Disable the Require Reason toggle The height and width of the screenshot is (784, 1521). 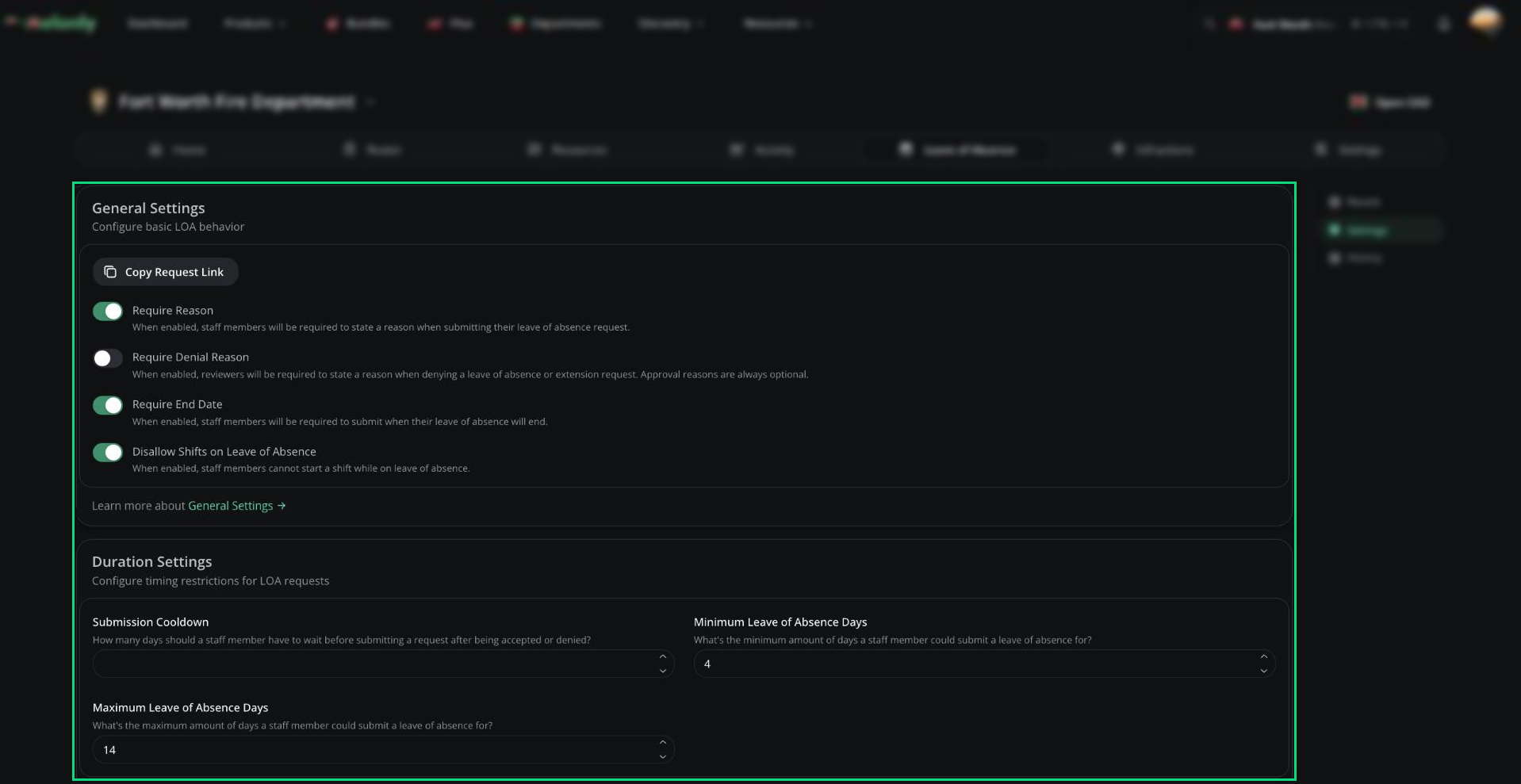click(x=108, y=312)
